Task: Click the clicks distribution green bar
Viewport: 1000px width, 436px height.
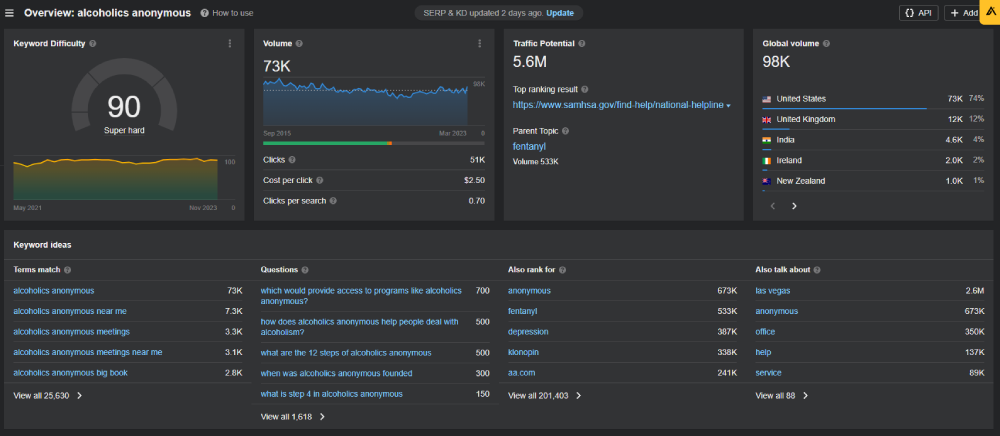Action: (325, 143)
